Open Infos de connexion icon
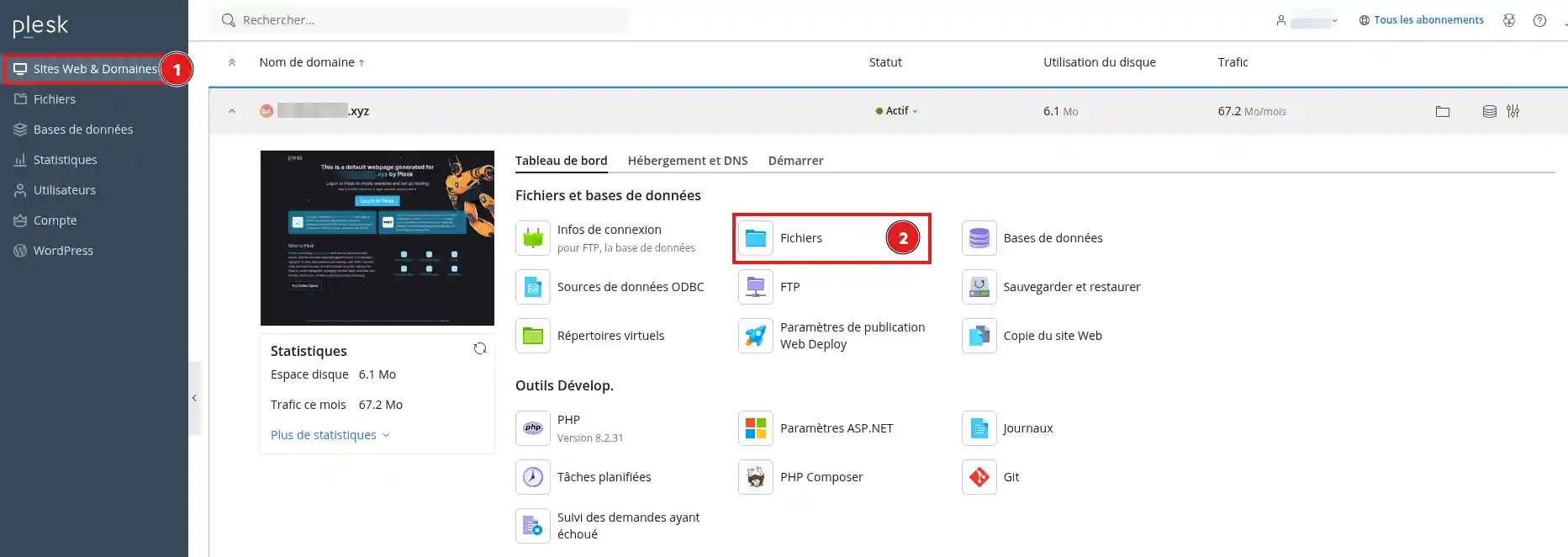Image resolution: width=1568 pixels, height=557 pixels. coord(533,238)
